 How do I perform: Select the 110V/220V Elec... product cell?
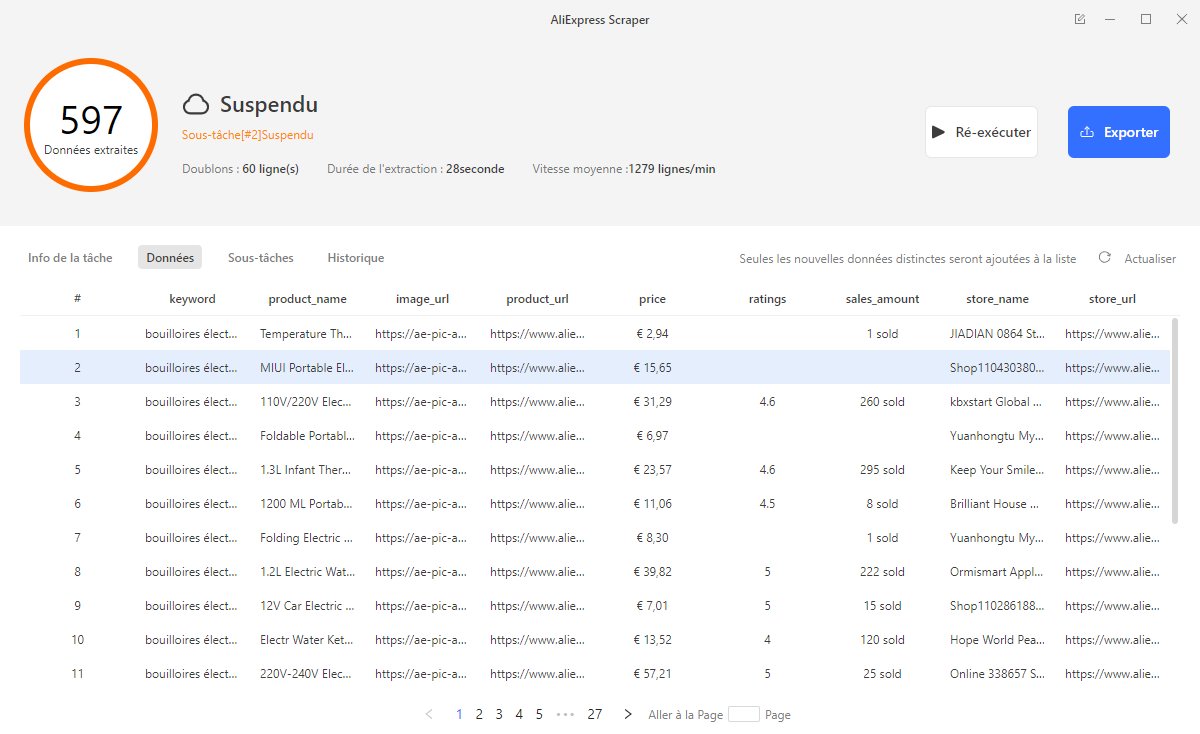click(x=306, y=402)
